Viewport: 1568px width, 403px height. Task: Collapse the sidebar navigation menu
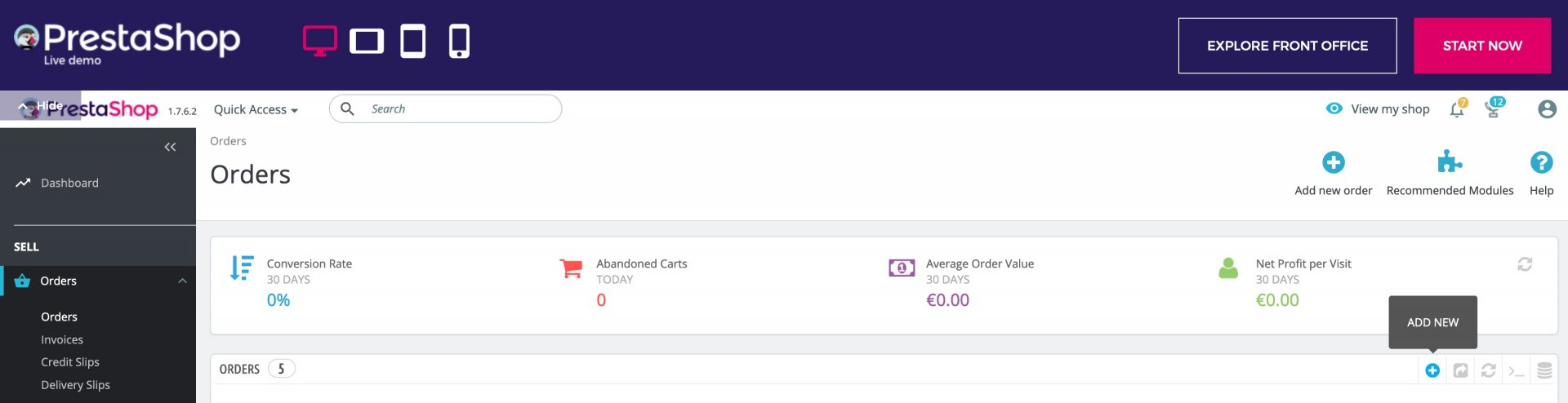click(x=170, y=147)
